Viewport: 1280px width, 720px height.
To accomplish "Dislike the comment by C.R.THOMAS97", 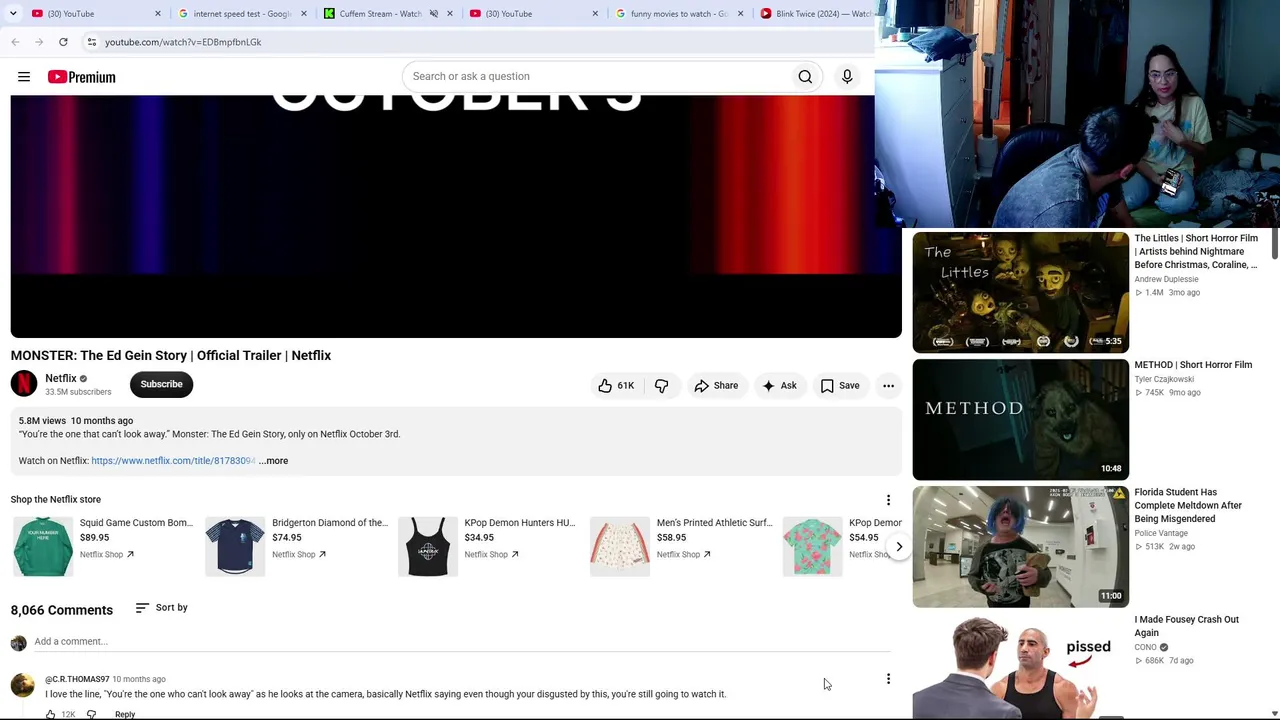I will click(91, 714).
